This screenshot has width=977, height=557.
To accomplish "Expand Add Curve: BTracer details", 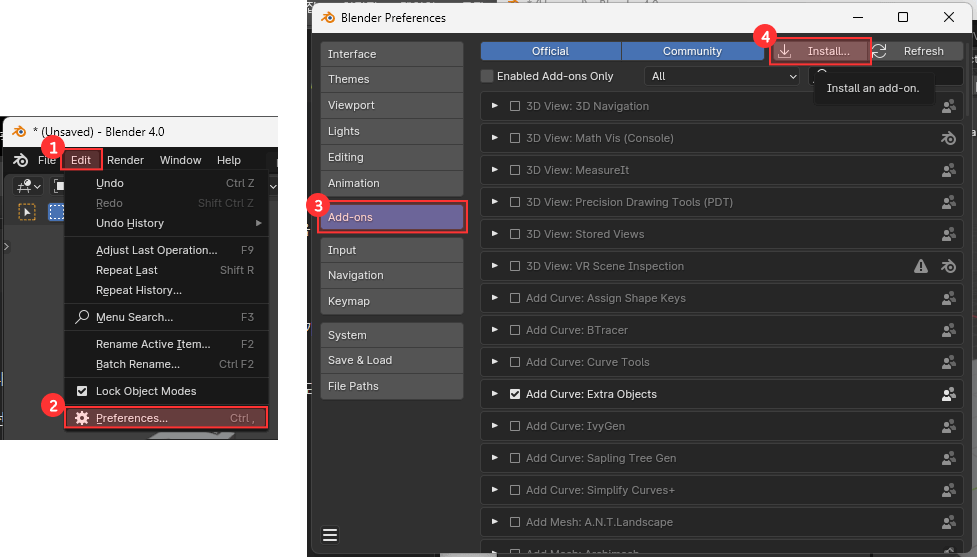I will pos(495,330).
